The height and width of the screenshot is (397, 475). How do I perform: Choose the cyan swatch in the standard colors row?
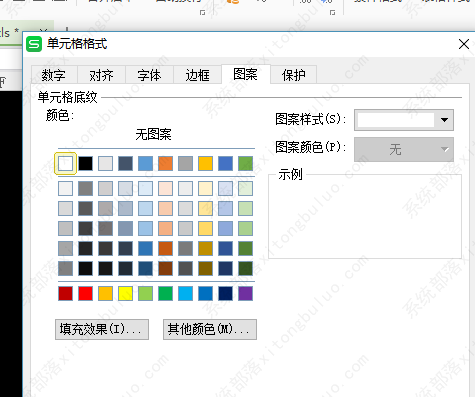[x=185, y=293]
